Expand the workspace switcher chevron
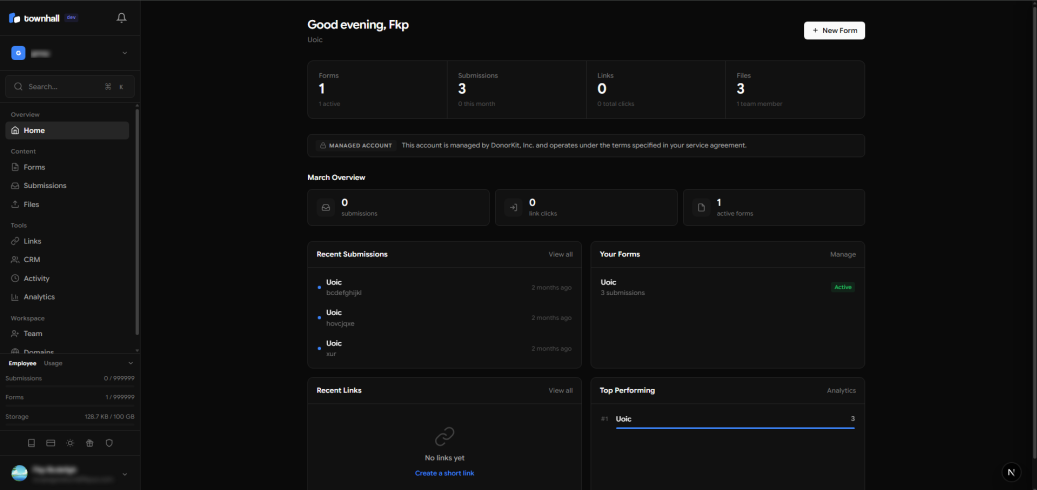Screen dimensions: 1037x490 124,53
